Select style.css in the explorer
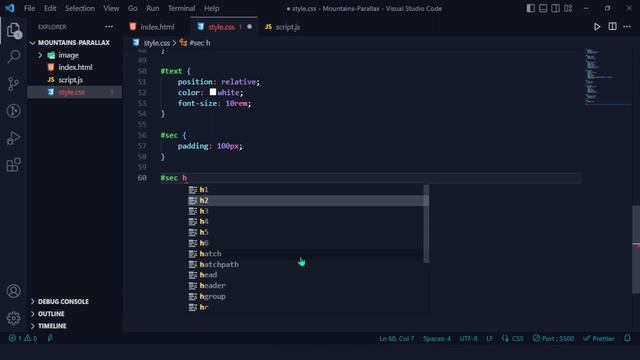Screen dimensions: 640x360 pyautogui.click(x=74, y=92)
